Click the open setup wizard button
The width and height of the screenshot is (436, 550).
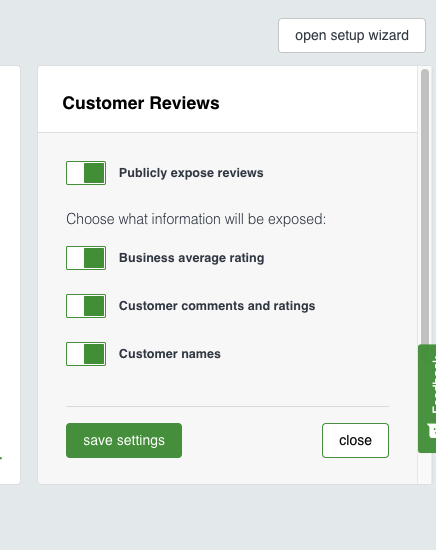click(x=352, y=35)
